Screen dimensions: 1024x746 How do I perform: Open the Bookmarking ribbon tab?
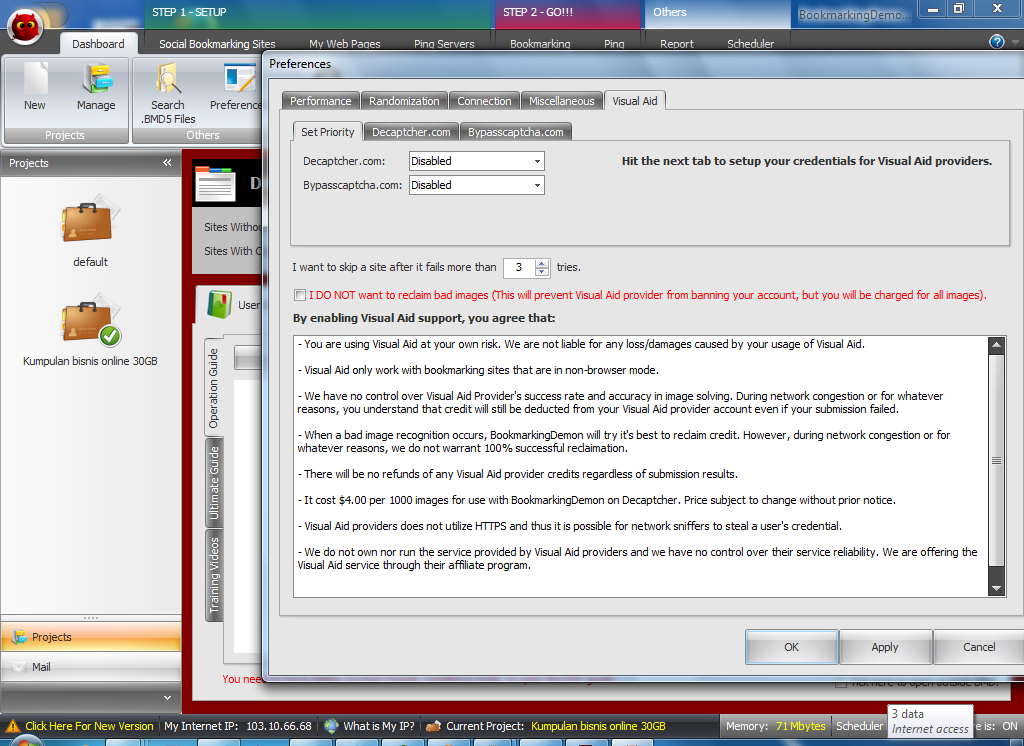540,44
